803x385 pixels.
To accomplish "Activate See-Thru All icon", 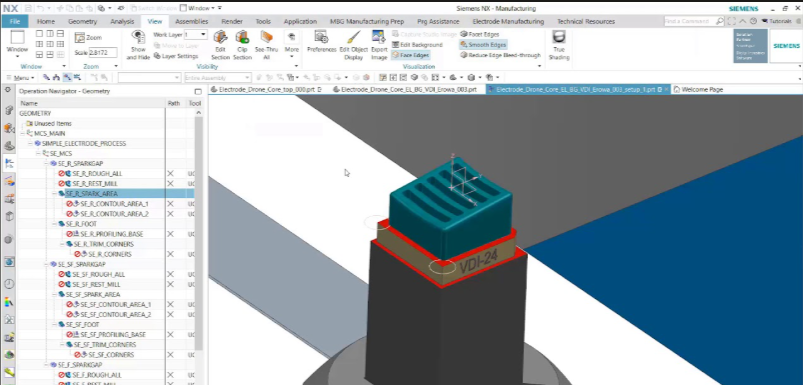I will (x=266, y=45).
